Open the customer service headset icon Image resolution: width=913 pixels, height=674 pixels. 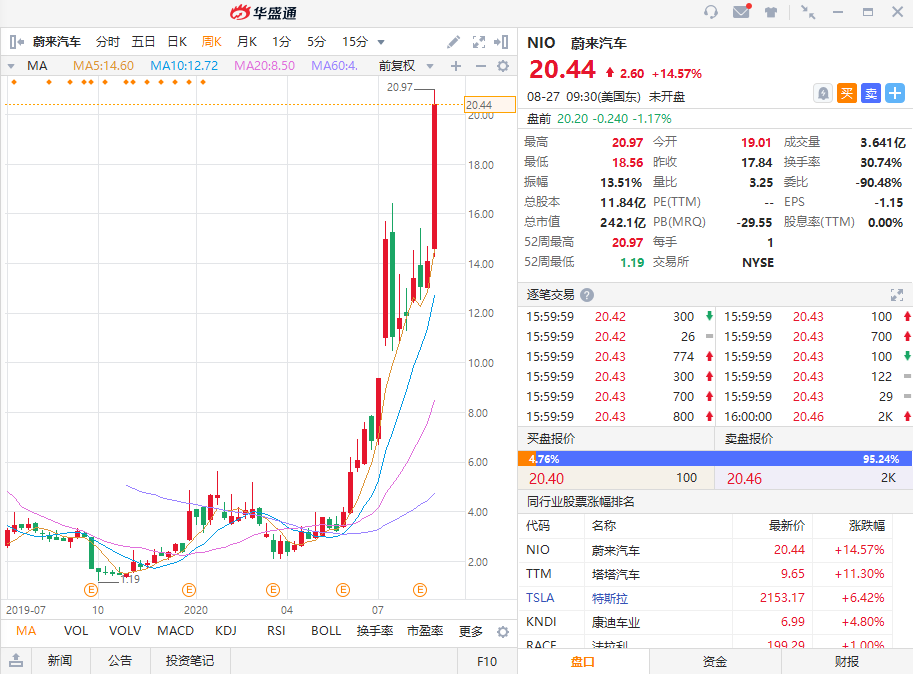point(710,12)
